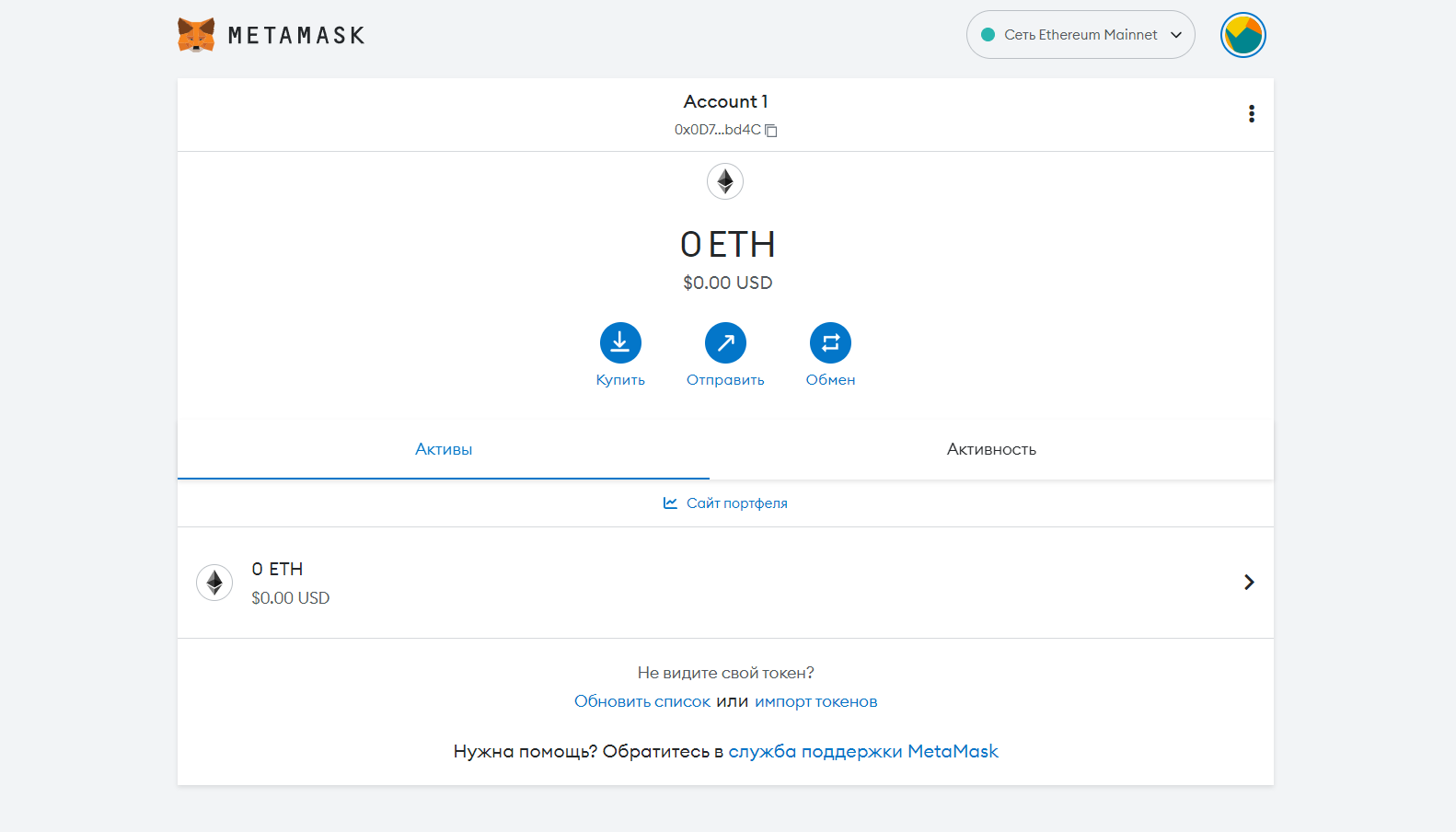Screen dimensions: 1456x832
Task: Click the 0 ETH main balance text
Action: [727, 245]
